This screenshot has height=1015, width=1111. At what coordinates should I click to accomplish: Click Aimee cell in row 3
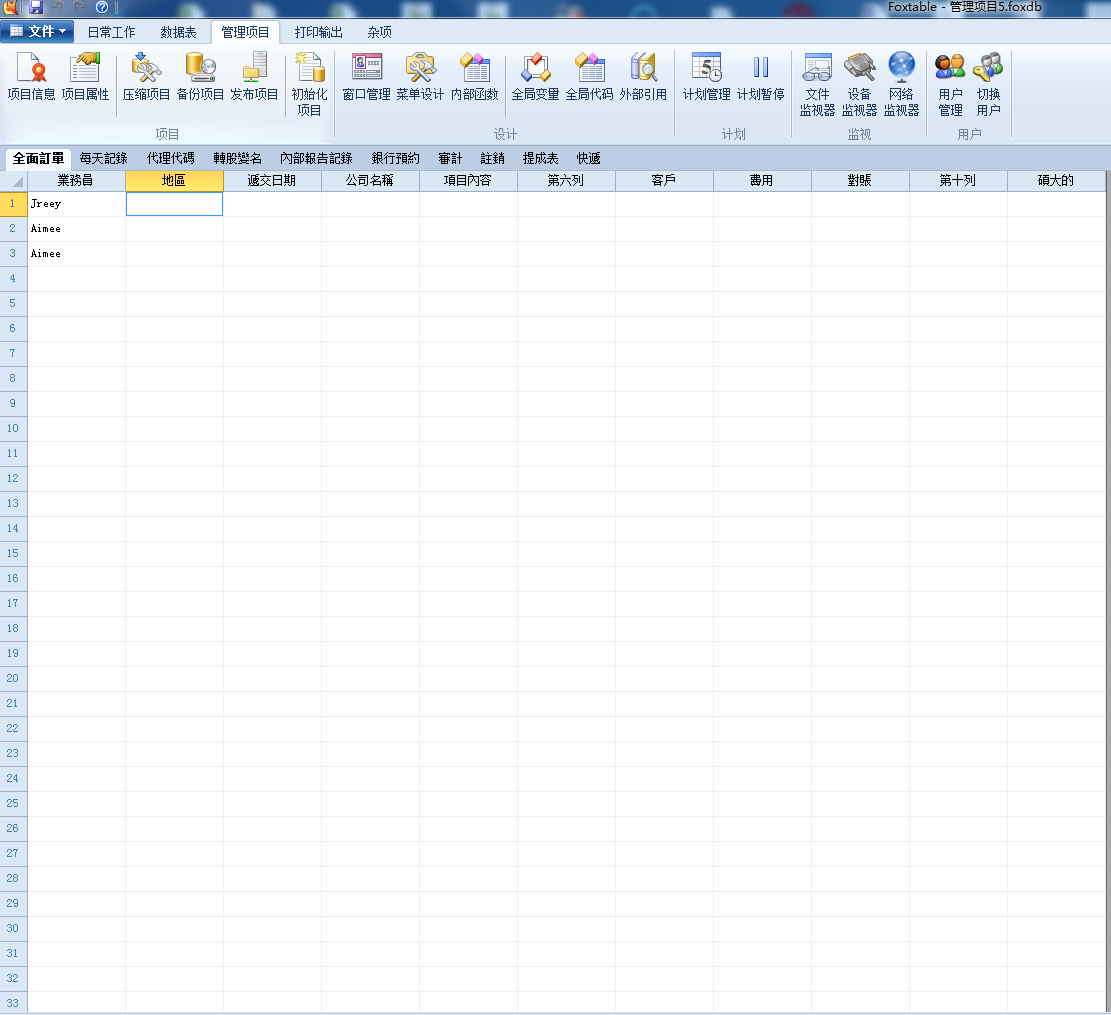[x=77, y=254]
